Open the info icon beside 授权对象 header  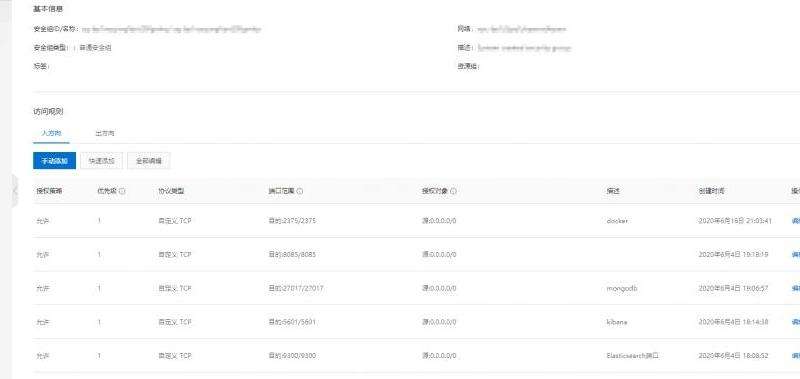point(453,191)
